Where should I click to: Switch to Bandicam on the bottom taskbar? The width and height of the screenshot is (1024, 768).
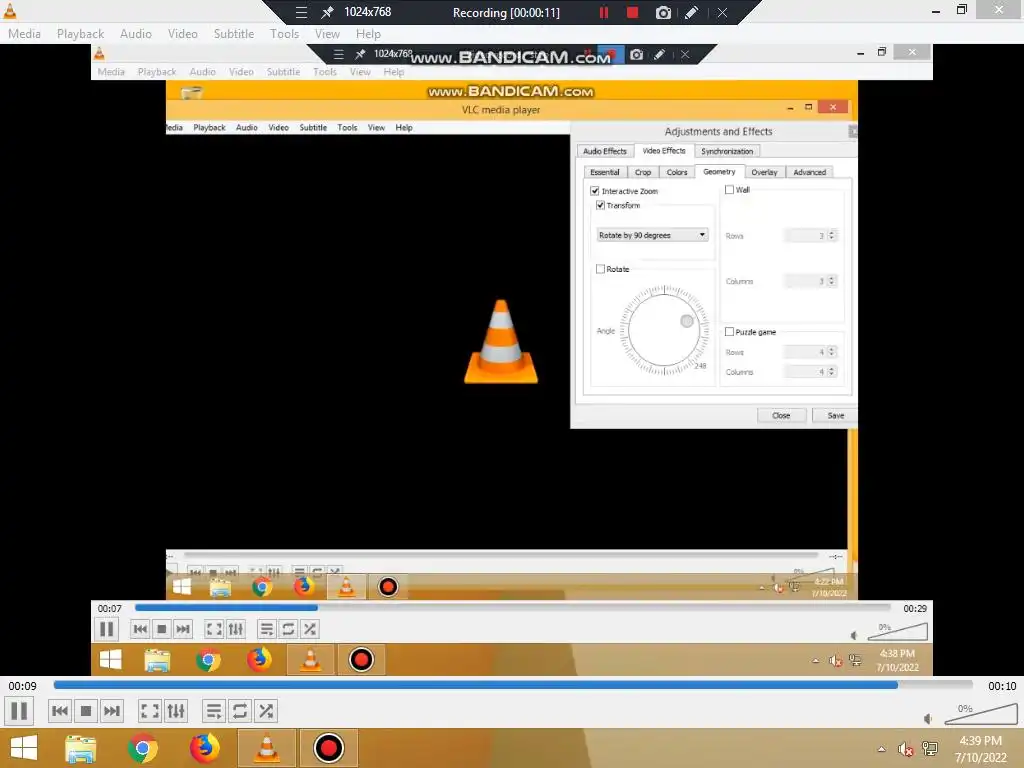click(x=328, y=748)
